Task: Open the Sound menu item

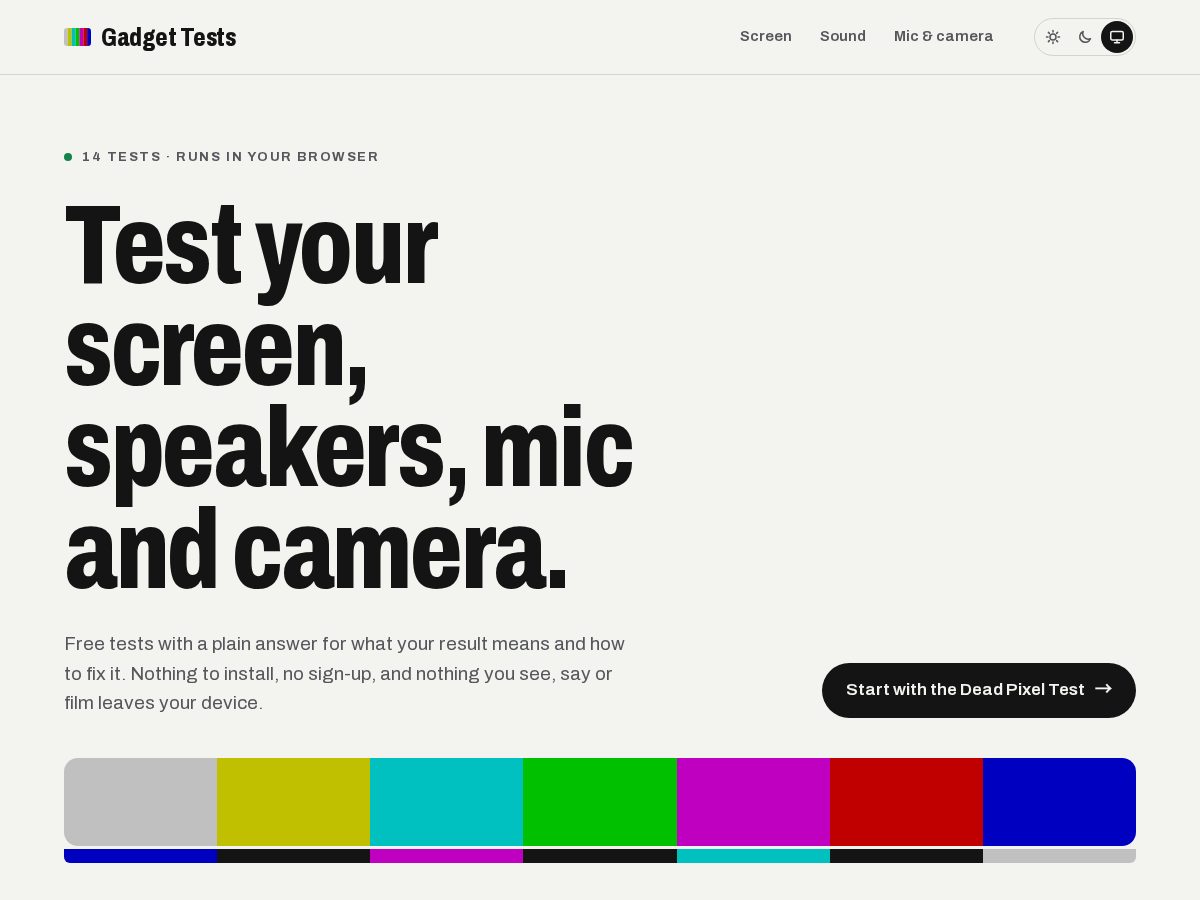Action: point(843,36)
